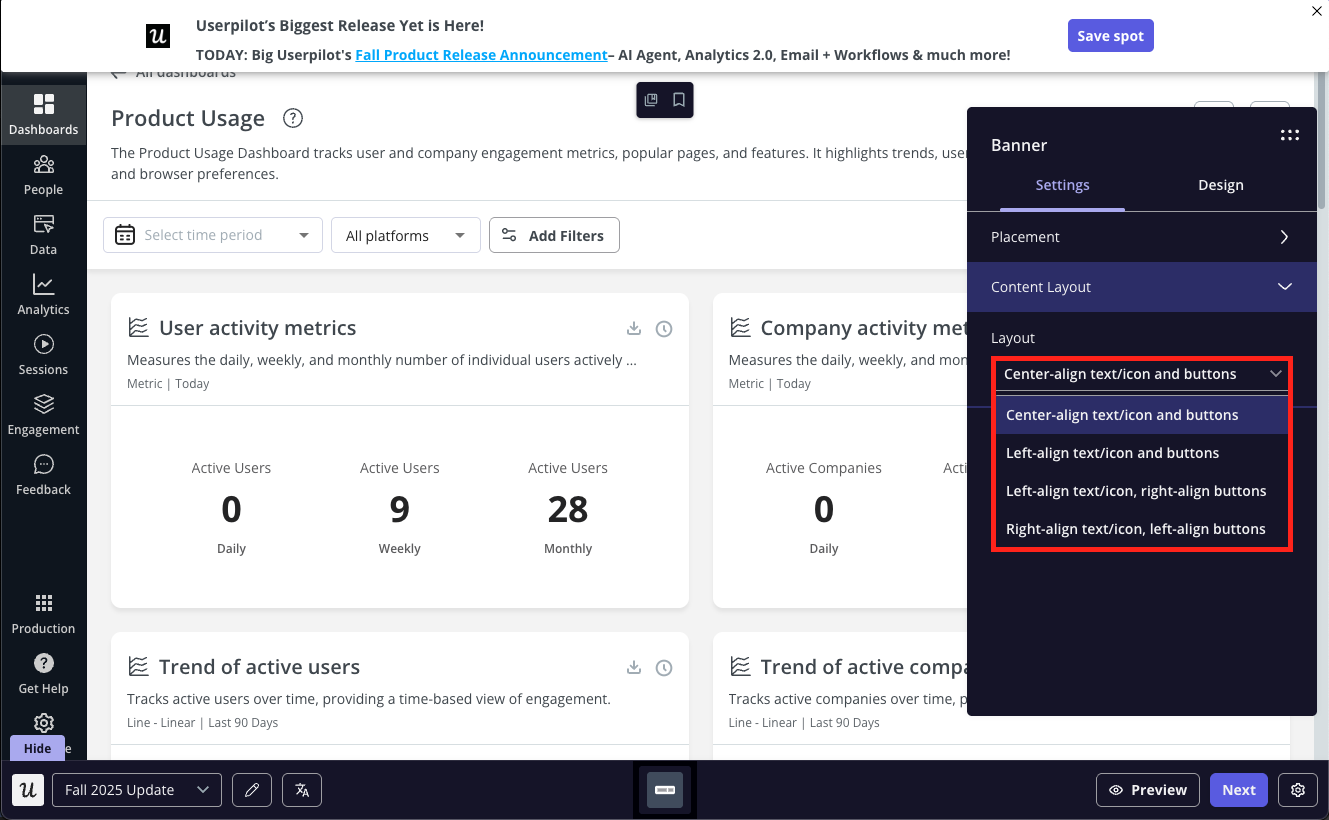
Task: Click the Weekly active users value 9
Action: (400, 510)
